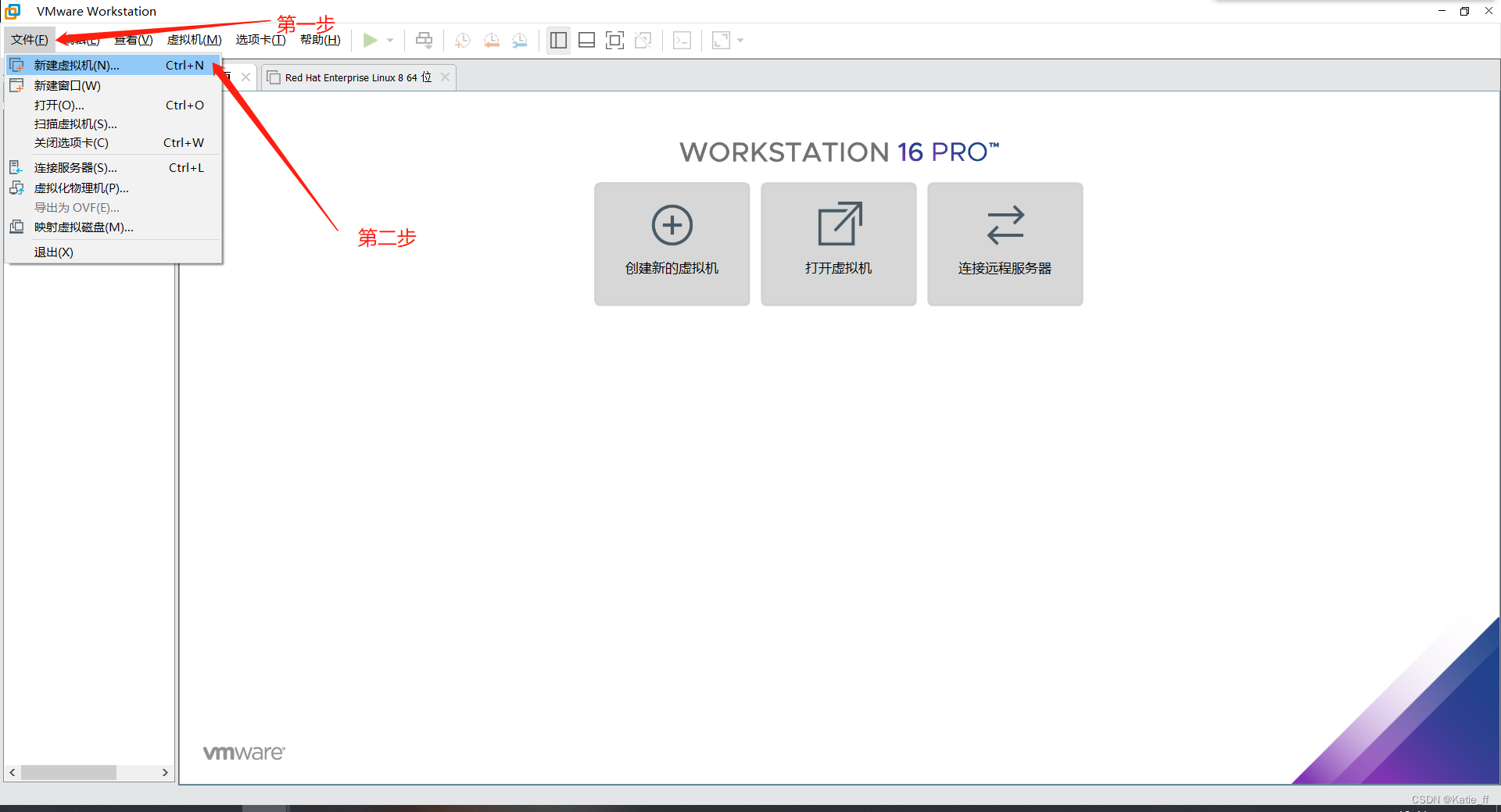Choose 退出(X) menu entry
Viewport: 1501px width, 812px height.
click(113, 252)
